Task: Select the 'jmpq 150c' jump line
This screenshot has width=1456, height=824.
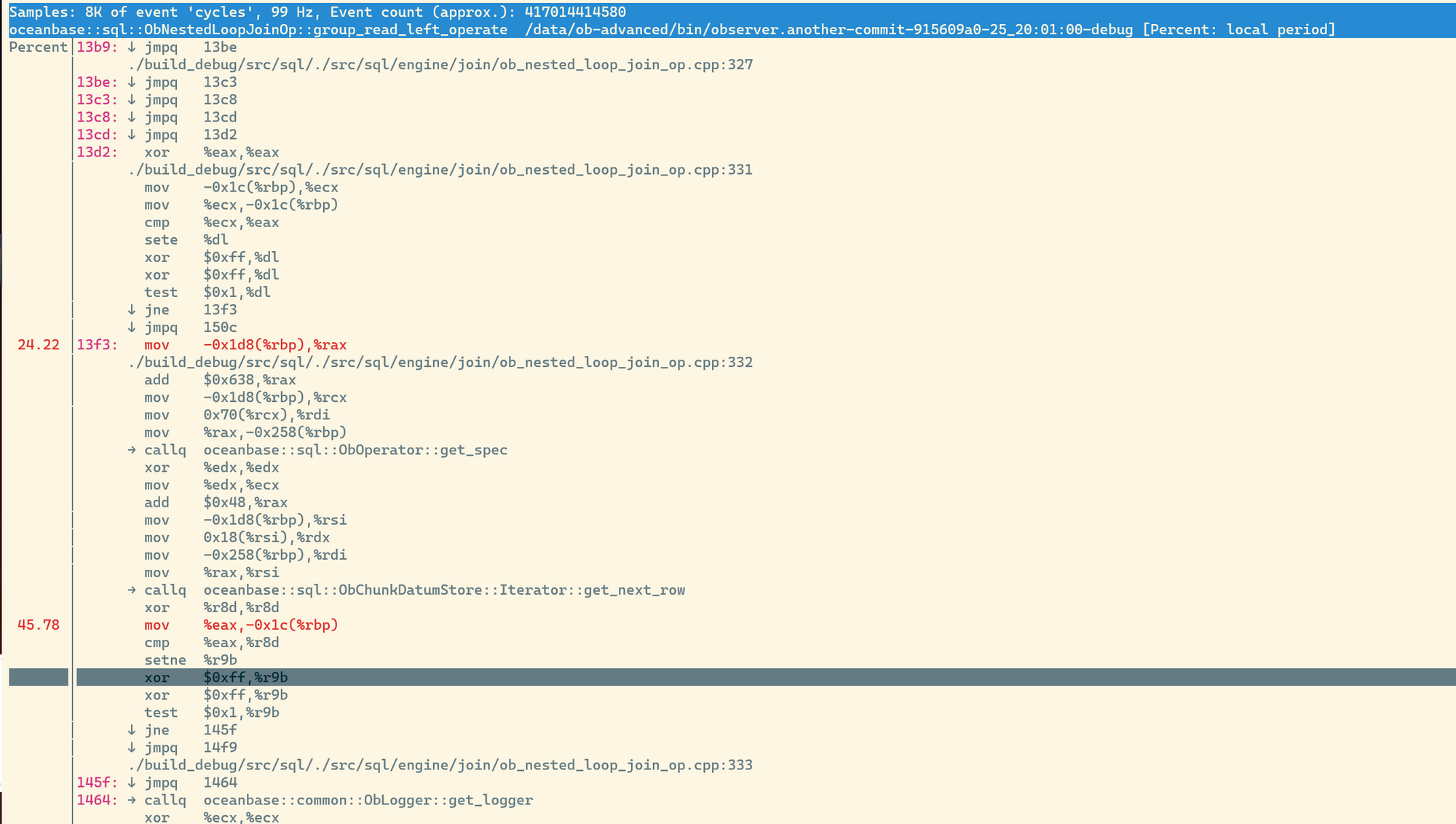Action: click(x=182, y=327)
